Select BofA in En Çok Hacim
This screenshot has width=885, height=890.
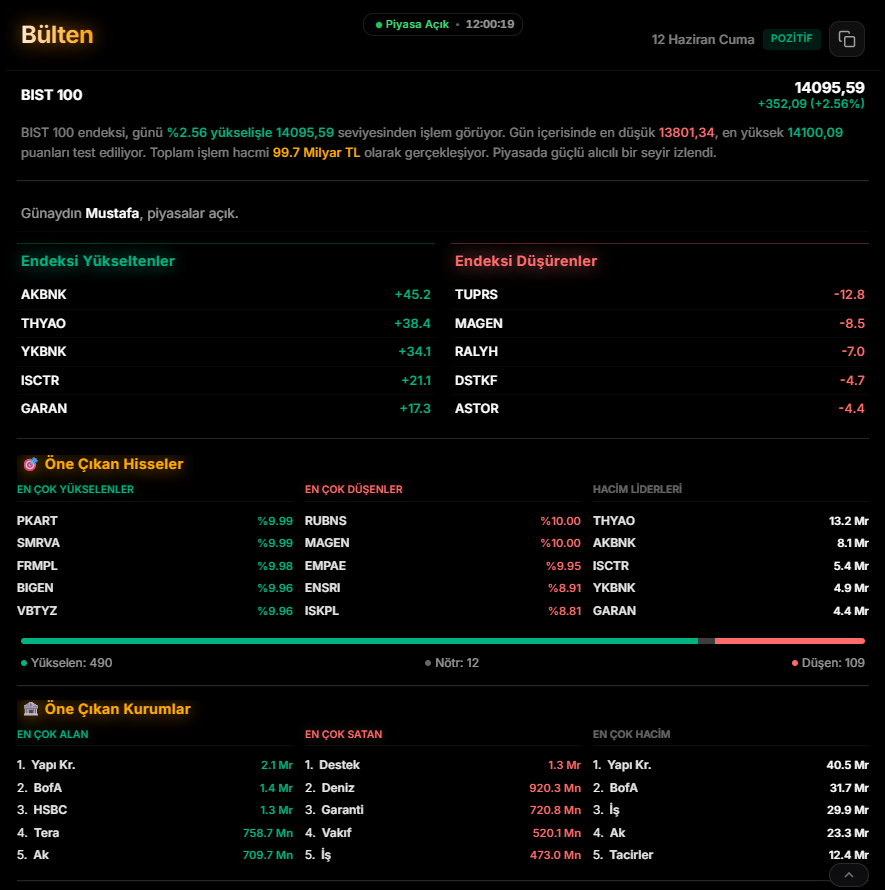(x=731, y=788)
